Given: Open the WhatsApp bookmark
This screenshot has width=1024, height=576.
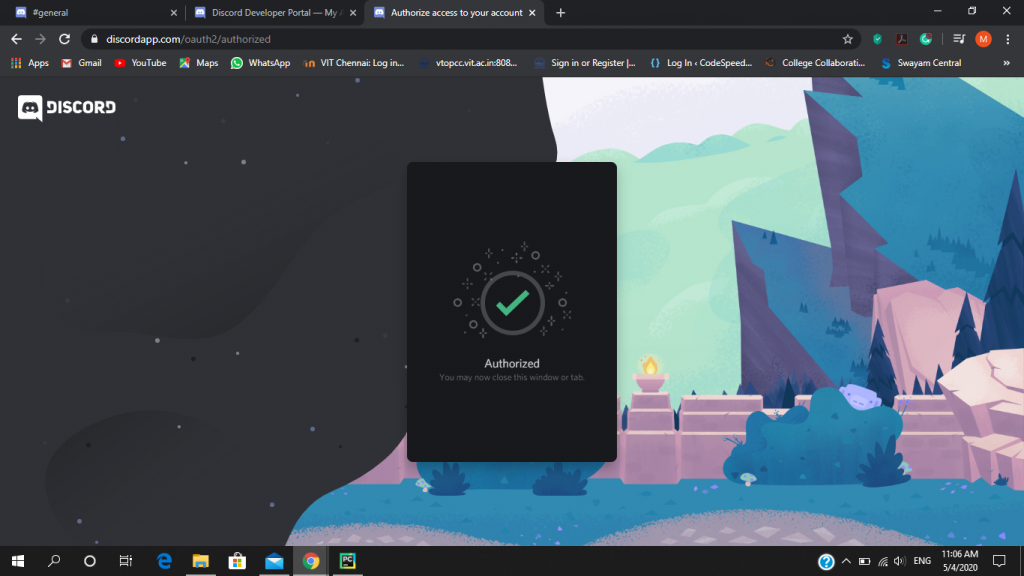Looking at the screenshot, I should (260, 63).
